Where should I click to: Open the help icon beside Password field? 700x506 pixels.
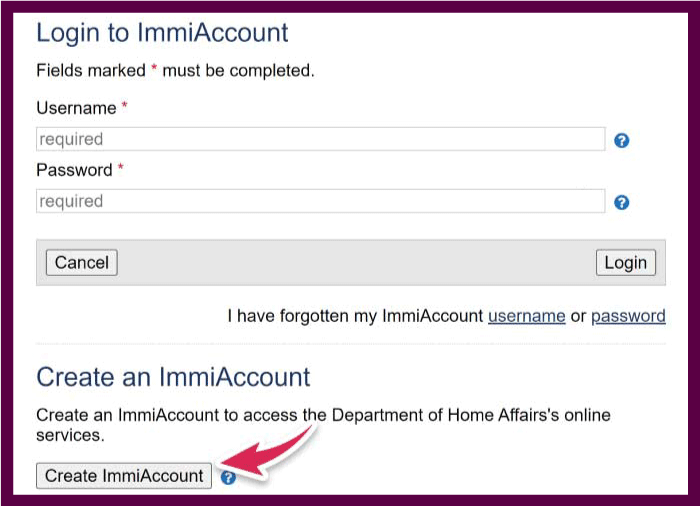coord(621,202)
